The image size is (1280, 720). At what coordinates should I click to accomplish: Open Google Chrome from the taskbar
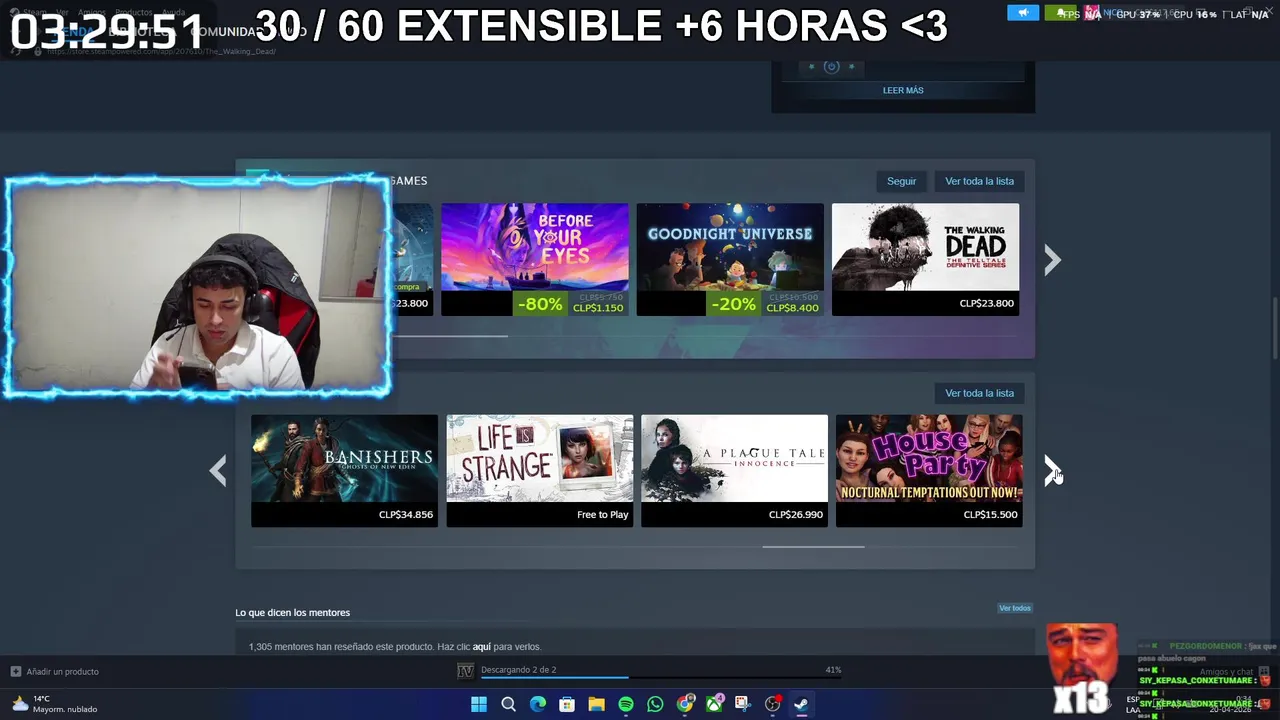(x=685, y=704)
